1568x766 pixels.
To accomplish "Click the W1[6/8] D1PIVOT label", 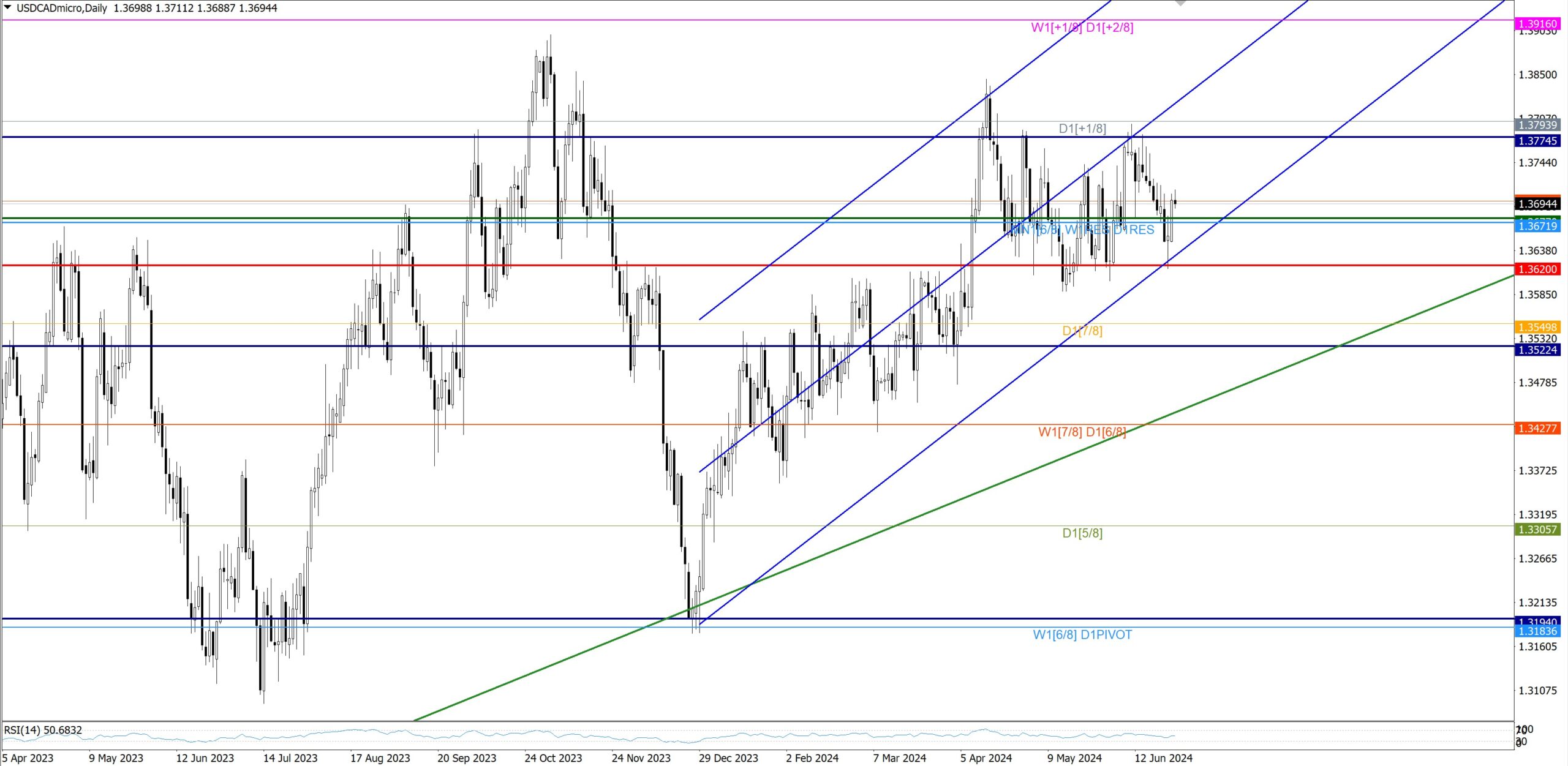I will tap(1082, 635).
